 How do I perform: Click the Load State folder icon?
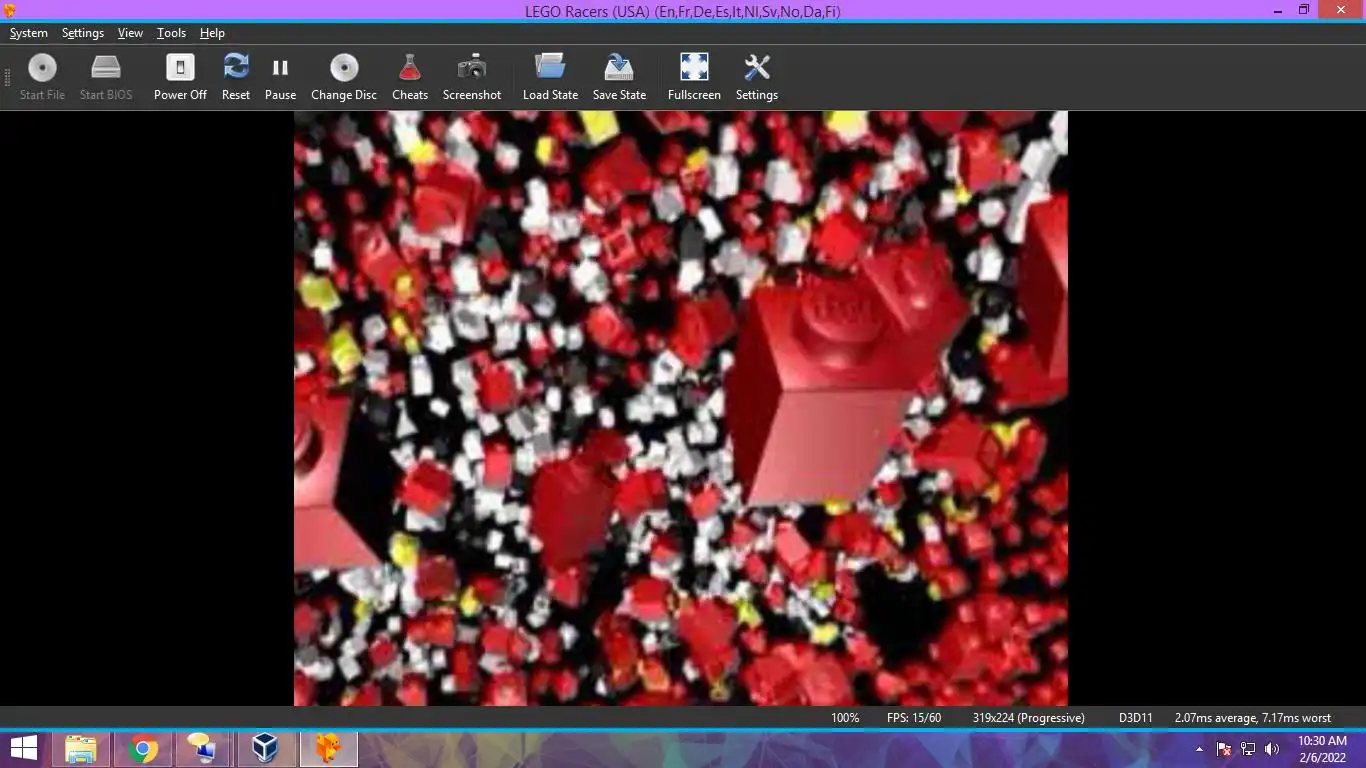[550, 67]
